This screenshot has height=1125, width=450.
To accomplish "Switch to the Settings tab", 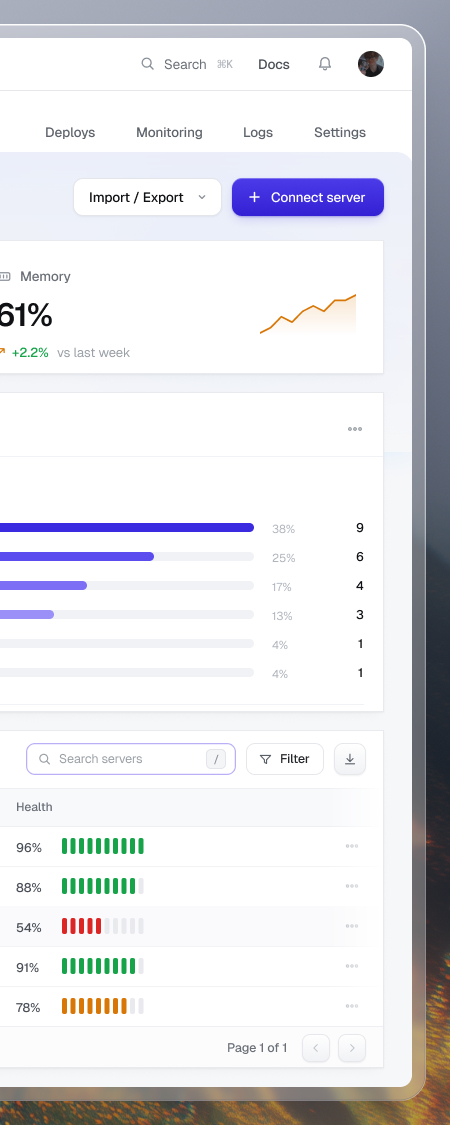I will point(340,132).
